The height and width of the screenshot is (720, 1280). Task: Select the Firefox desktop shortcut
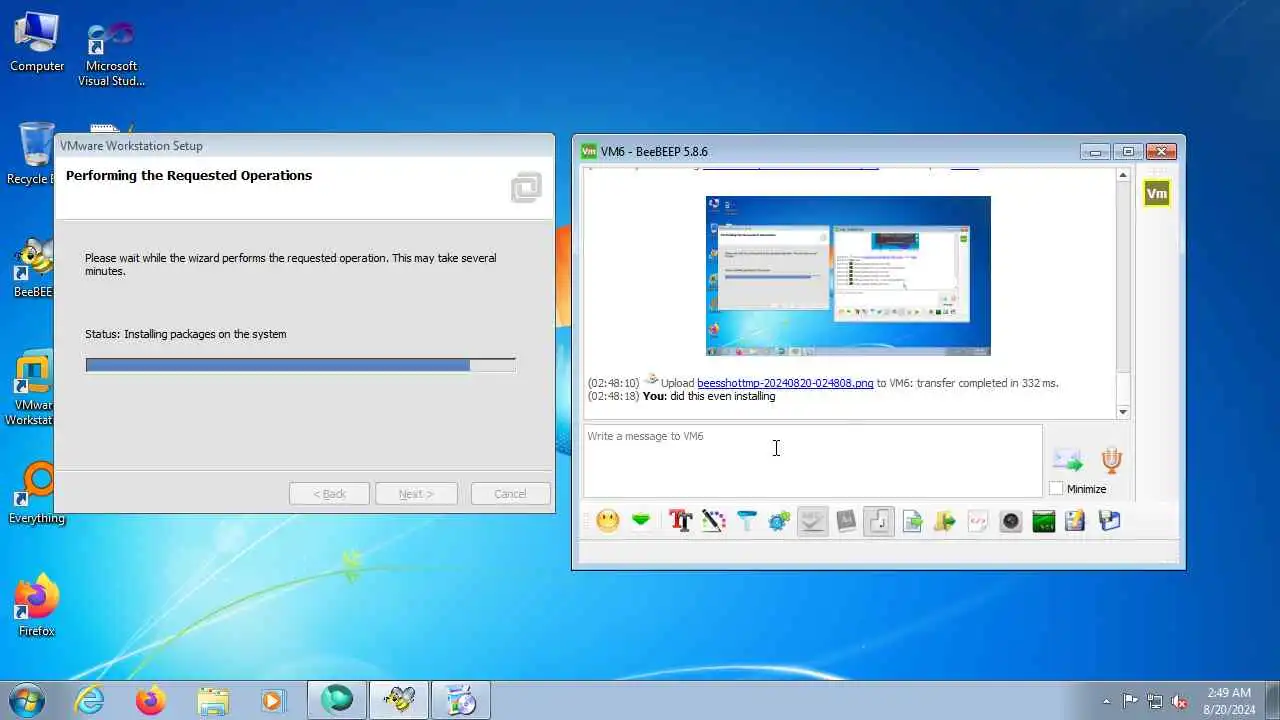[37, 605]
